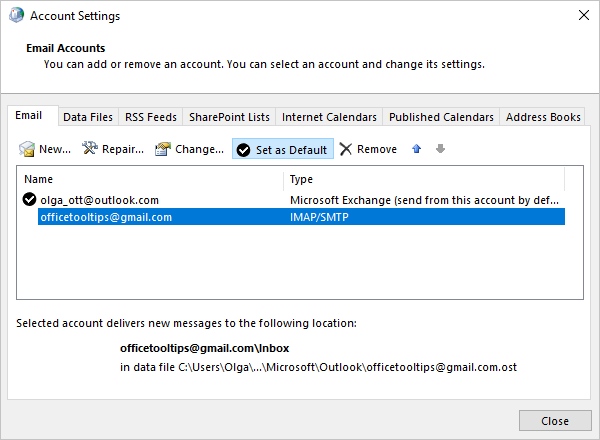This screenshot has width=600, height=440.
Task: Click the Repair... button label
Action: pos(123,149)
